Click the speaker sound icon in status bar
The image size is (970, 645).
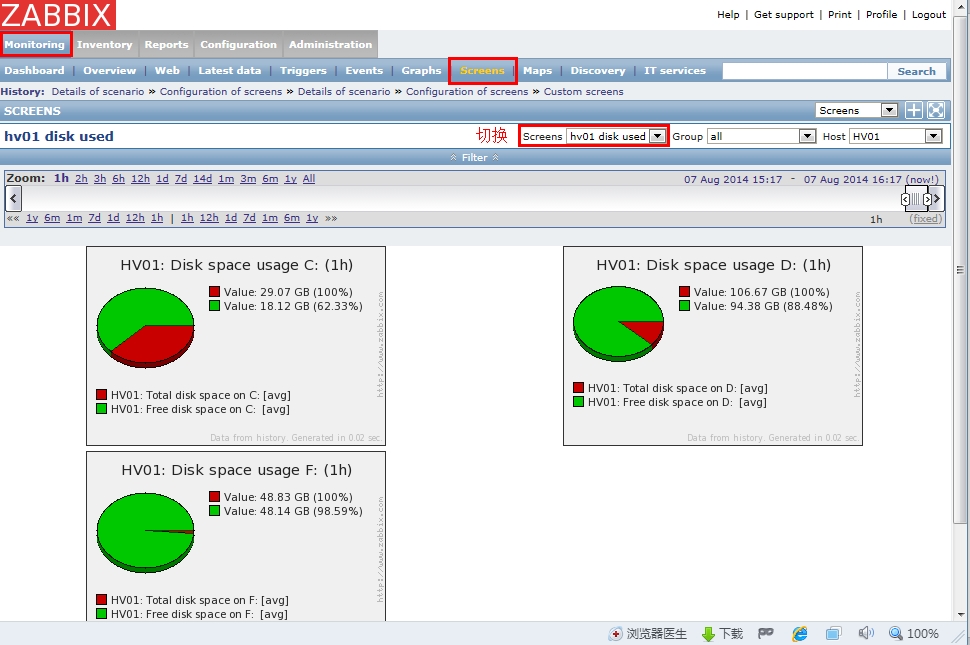pos(866,634)
